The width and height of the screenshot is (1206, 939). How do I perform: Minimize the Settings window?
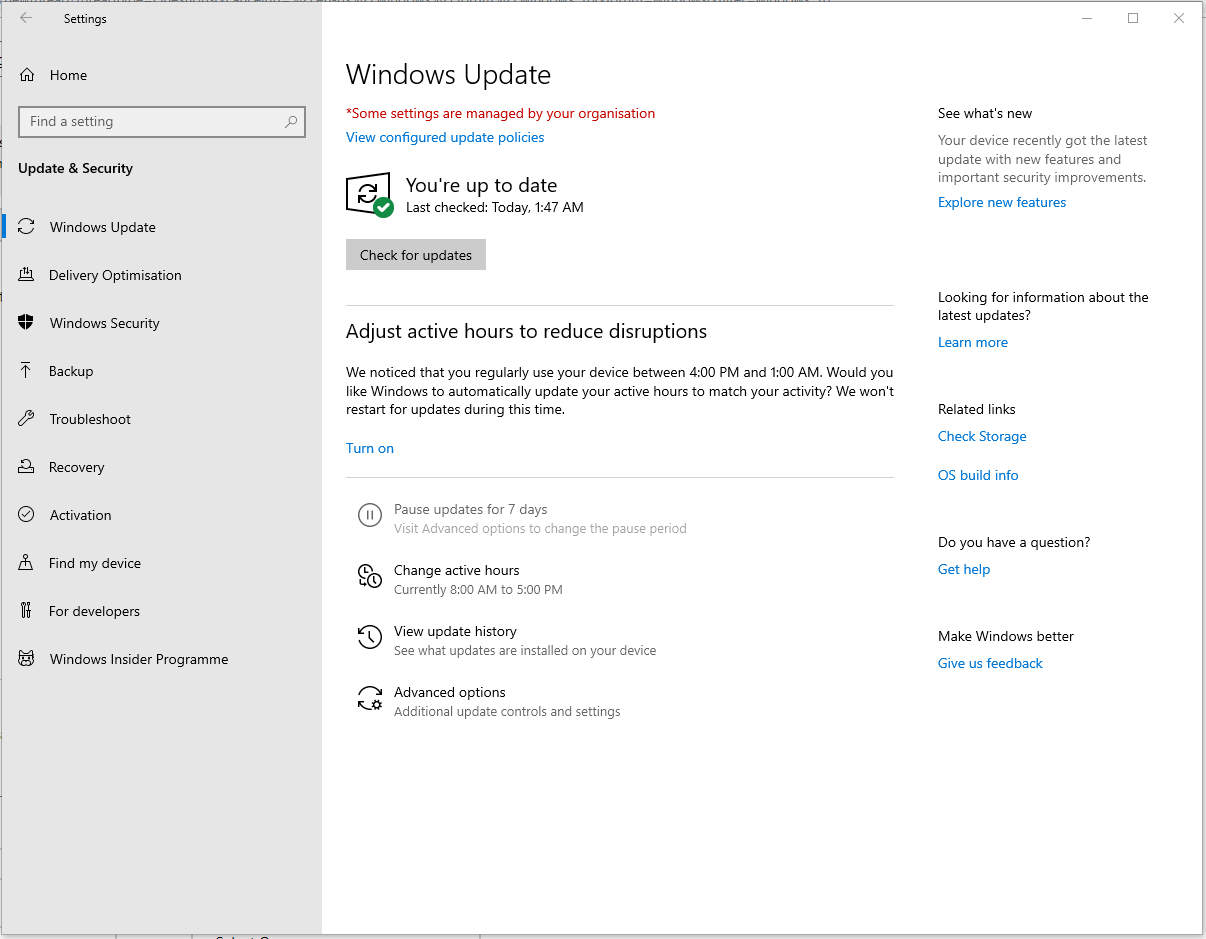tap(1087, 18)
